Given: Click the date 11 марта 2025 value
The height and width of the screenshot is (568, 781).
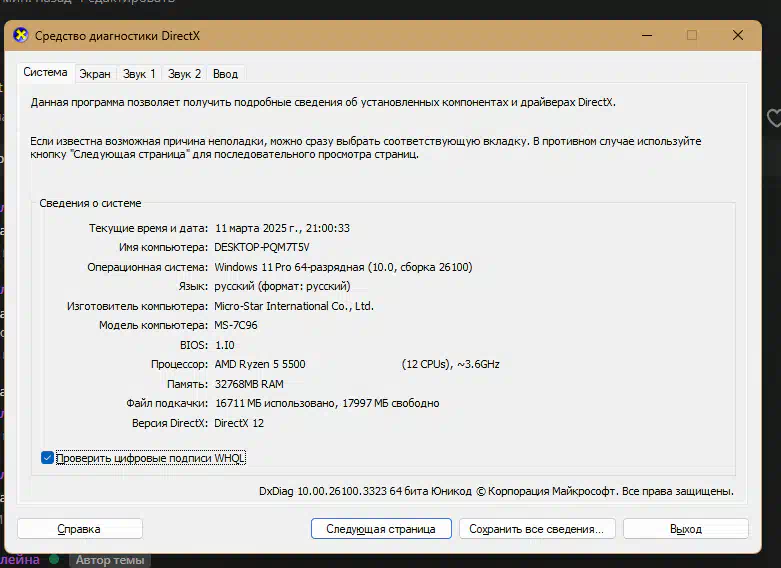Looking at the screenshot, I should (282, 228).
